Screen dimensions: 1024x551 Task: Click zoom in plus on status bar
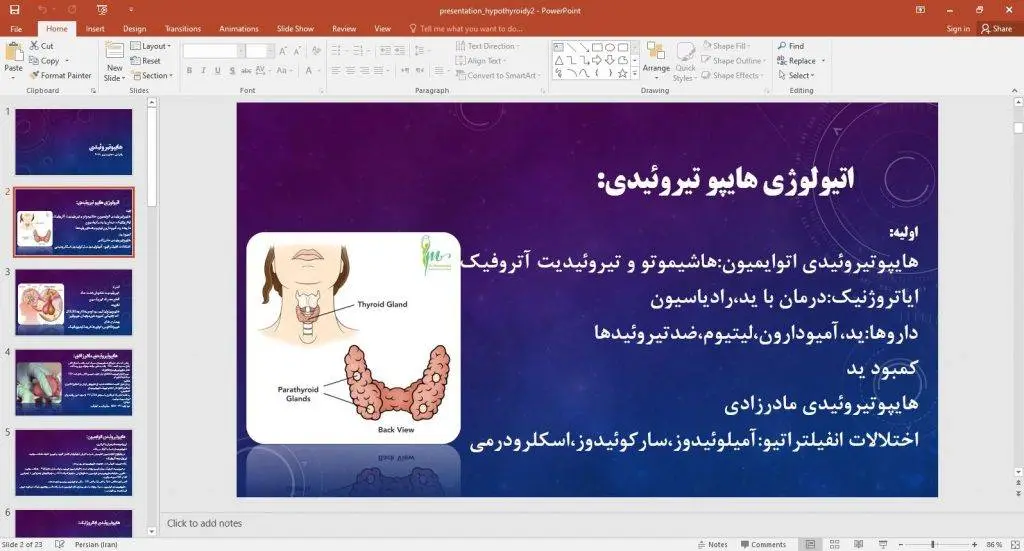pyautogui.click(x=974, y=544)
